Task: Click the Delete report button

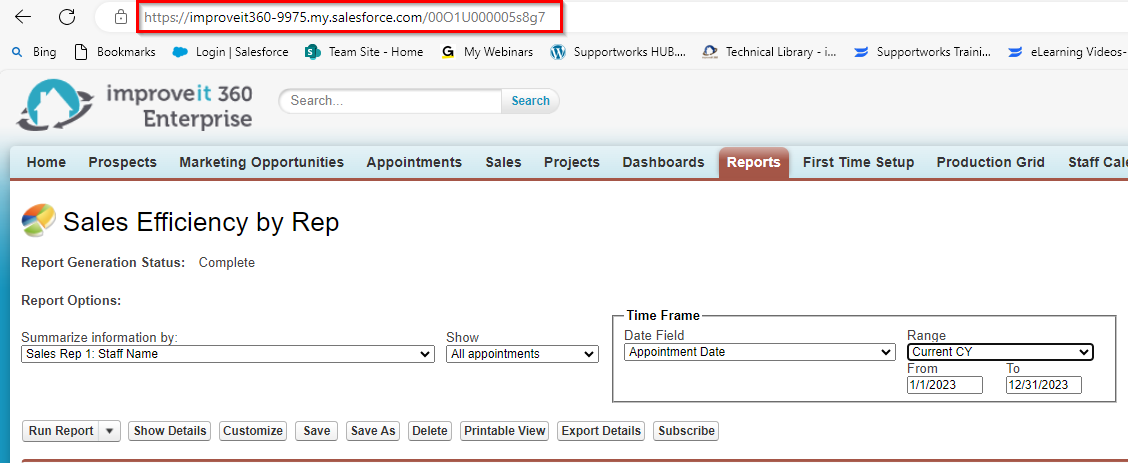Action: point(430,431)
